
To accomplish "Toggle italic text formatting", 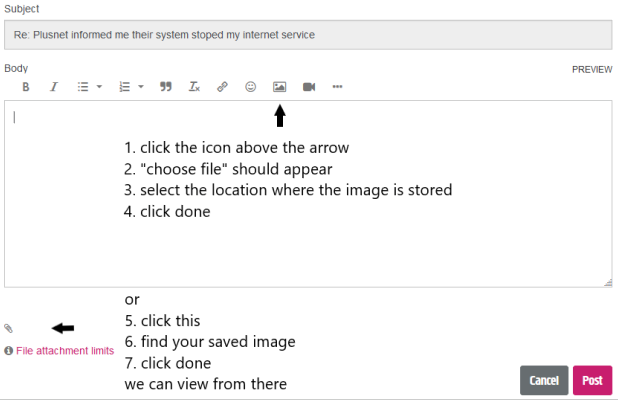I will click(x=54, y=87).
